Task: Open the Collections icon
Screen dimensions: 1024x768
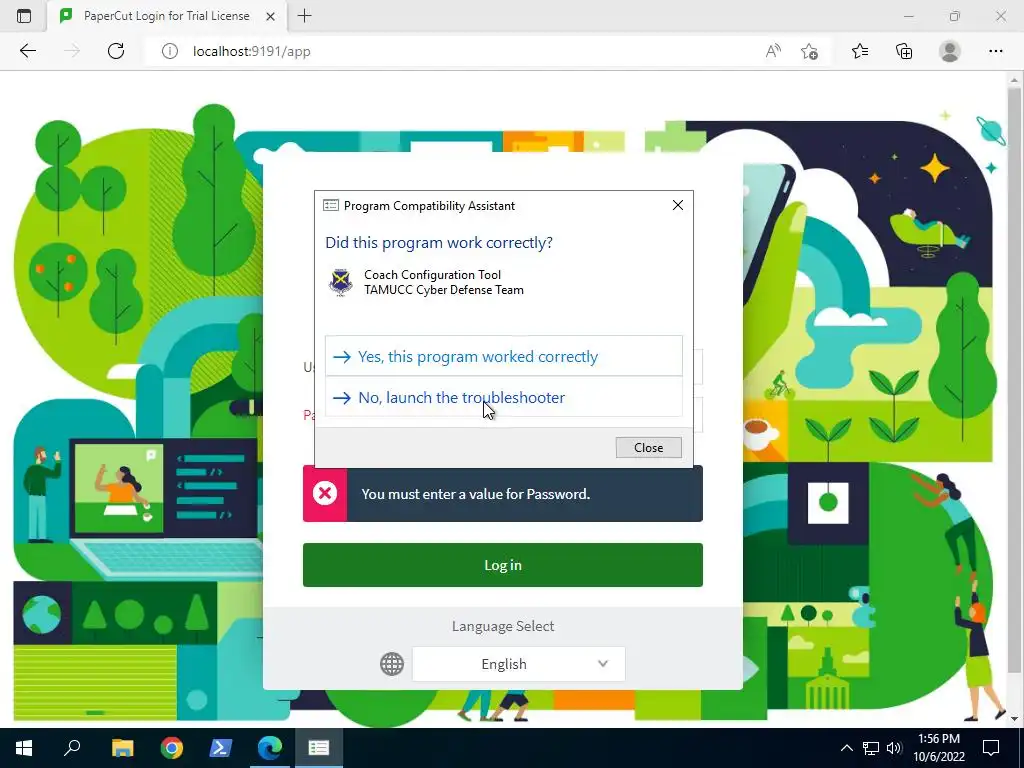Action: [904, 51]
